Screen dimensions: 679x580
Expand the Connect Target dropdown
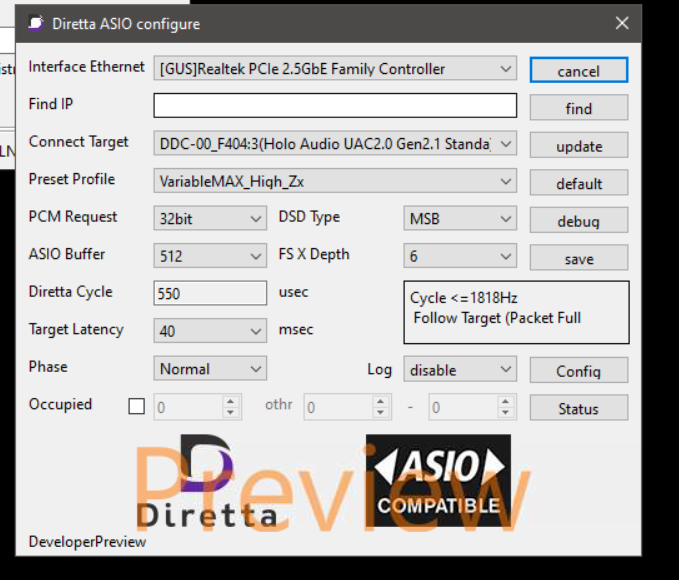click(x=335, y=144)
